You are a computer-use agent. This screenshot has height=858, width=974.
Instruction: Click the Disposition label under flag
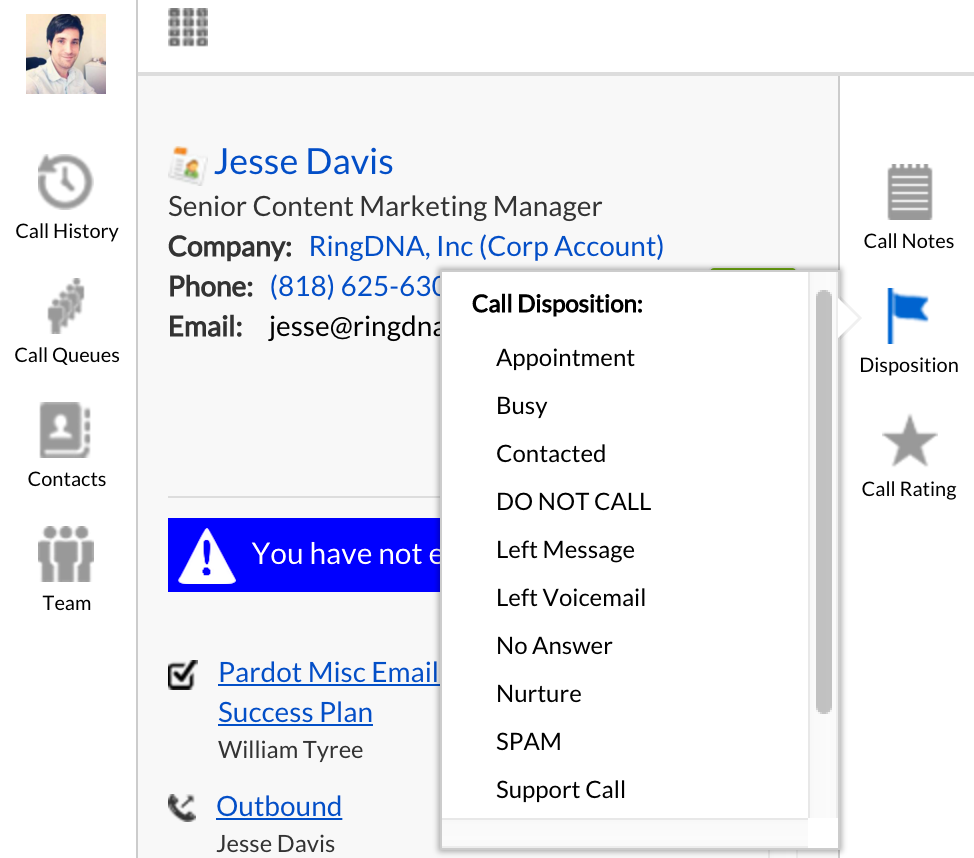point(909,365)
